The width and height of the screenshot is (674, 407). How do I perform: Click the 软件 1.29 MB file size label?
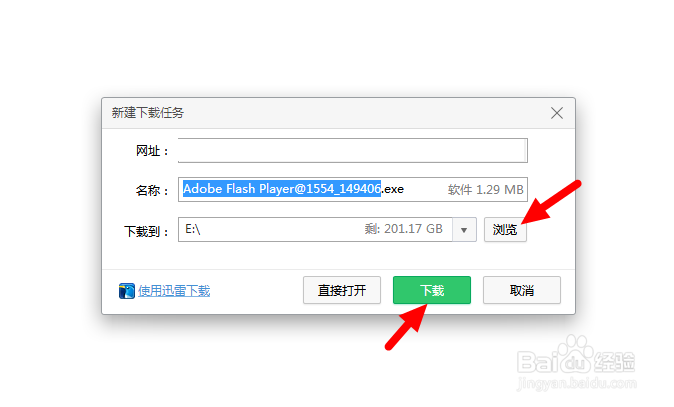click(x=485, y=190)
